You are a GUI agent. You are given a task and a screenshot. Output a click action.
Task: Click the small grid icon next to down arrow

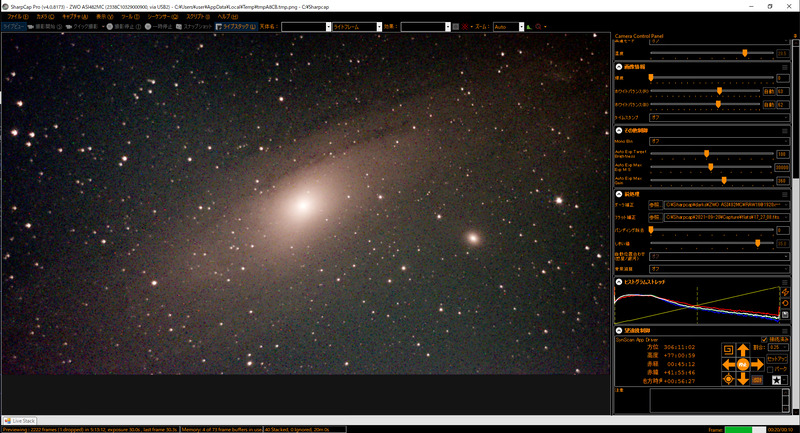pyautogui.click(x=757, y=379)
